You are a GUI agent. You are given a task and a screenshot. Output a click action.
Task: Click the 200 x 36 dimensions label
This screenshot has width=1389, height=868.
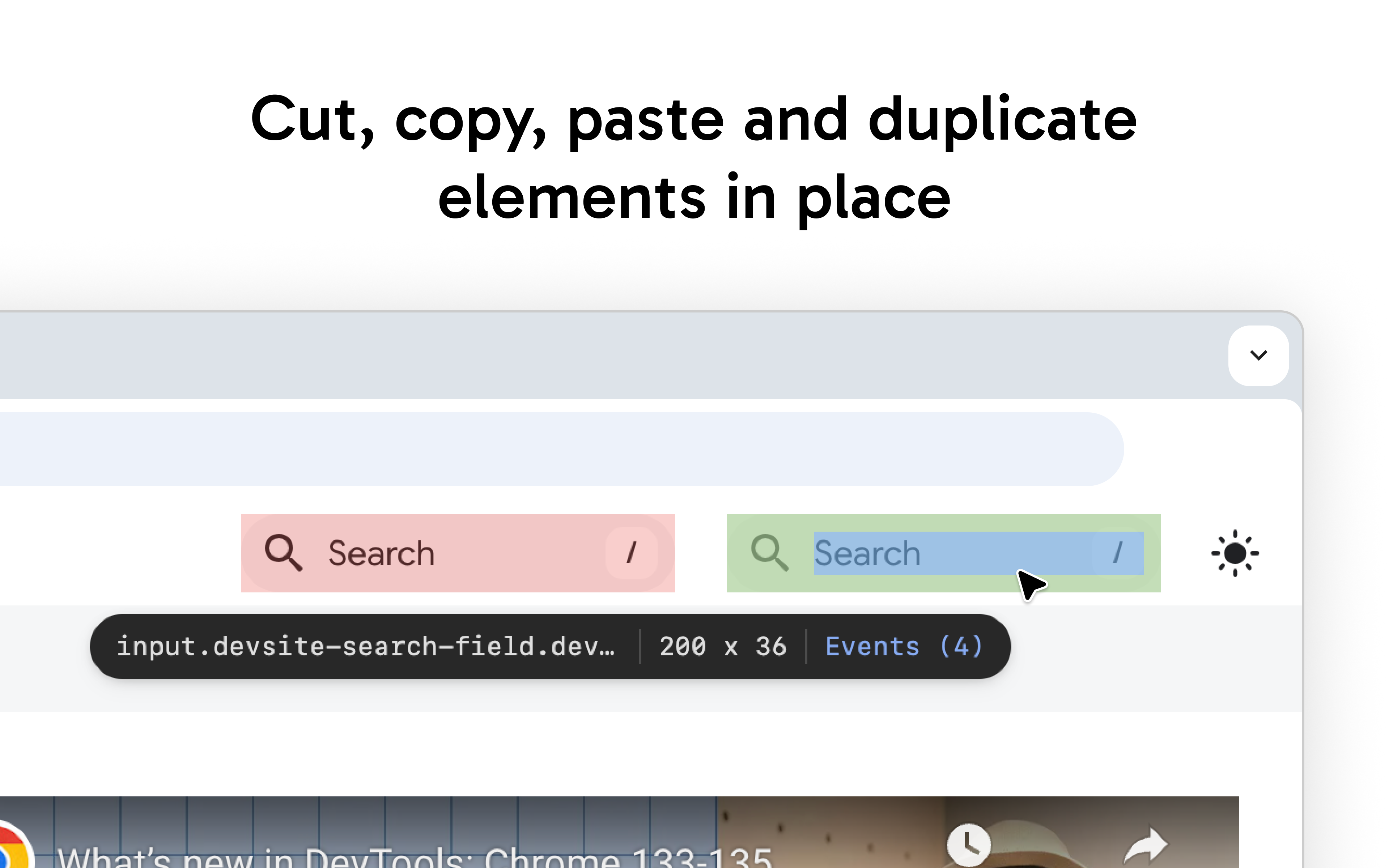coord(723,646)
